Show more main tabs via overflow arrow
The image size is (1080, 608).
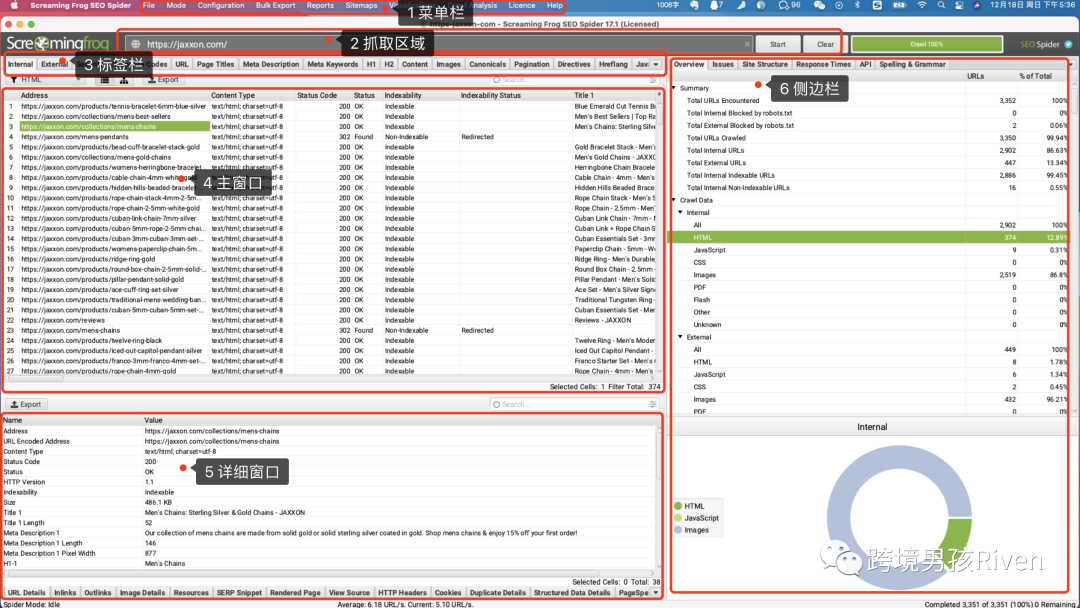656,64
